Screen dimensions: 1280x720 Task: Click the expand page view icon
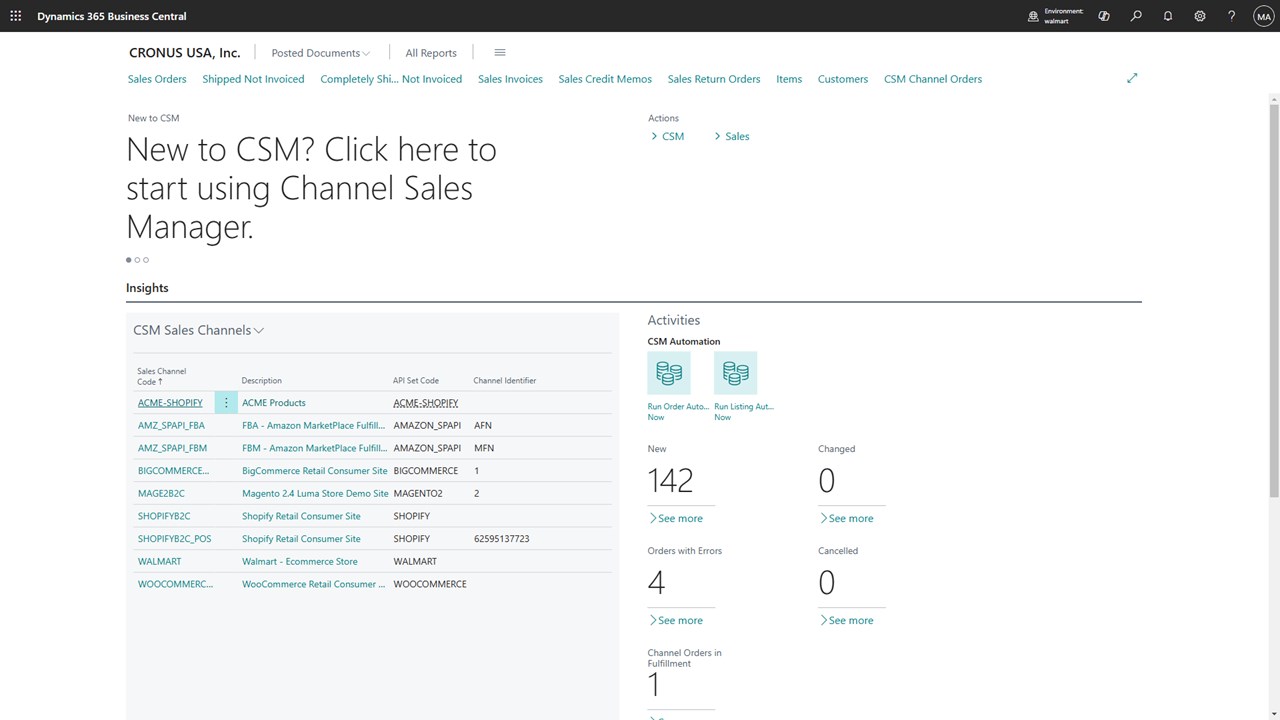pos(1132,78)
